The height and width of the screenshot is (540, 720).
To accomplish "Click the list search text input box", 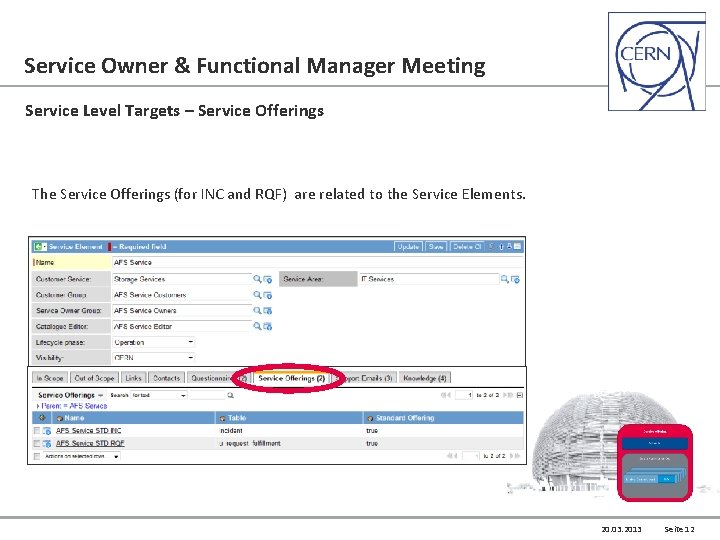I will click(x=207, y=395).
